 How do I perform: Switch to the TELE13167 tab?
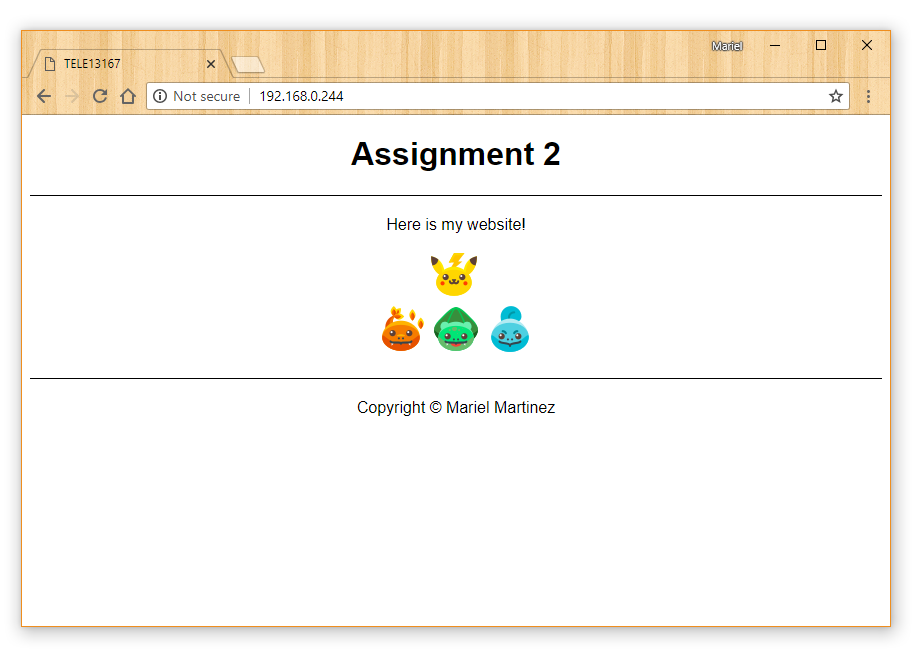point(120,64)
